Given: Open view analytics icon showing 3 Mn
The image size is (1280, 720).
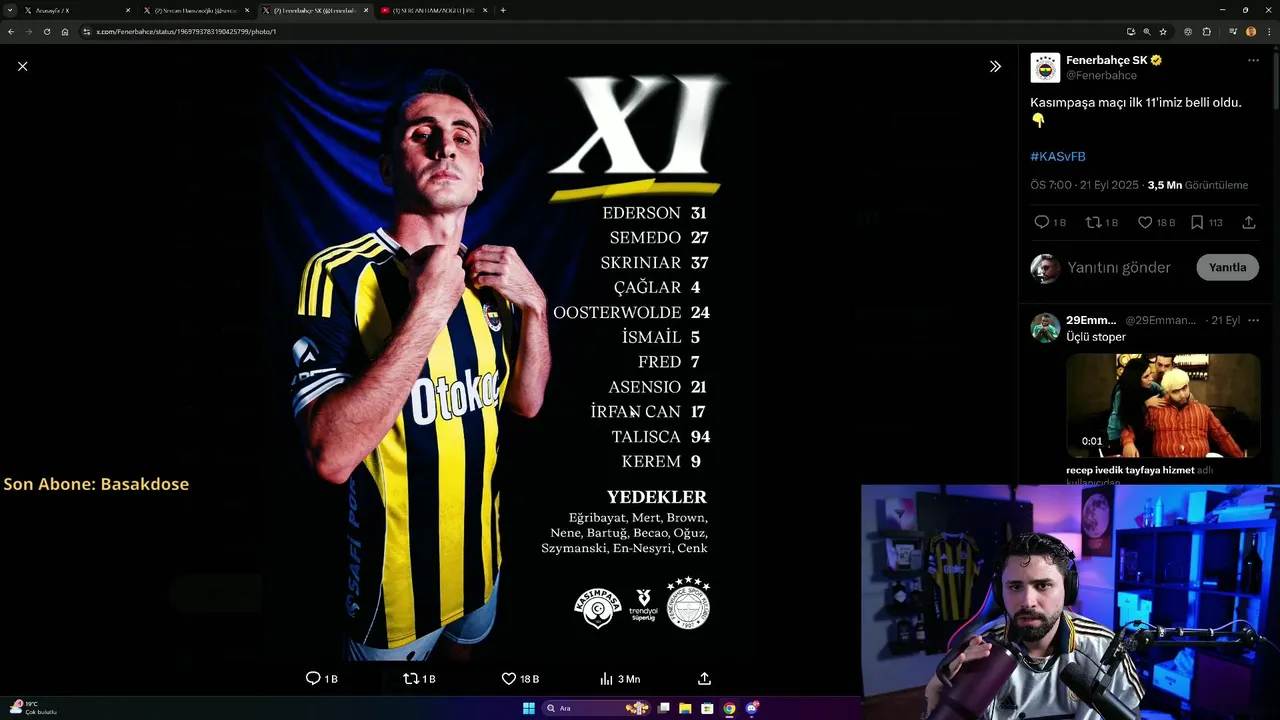Looking at the screenshot, I should coord(606,678).
